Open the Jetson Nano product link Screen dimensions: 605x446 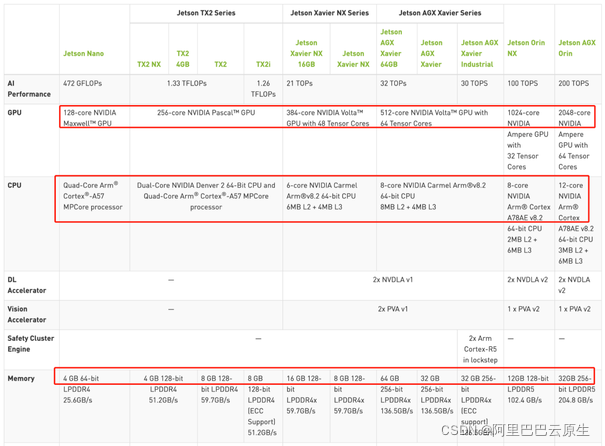[x=83, y=54]
